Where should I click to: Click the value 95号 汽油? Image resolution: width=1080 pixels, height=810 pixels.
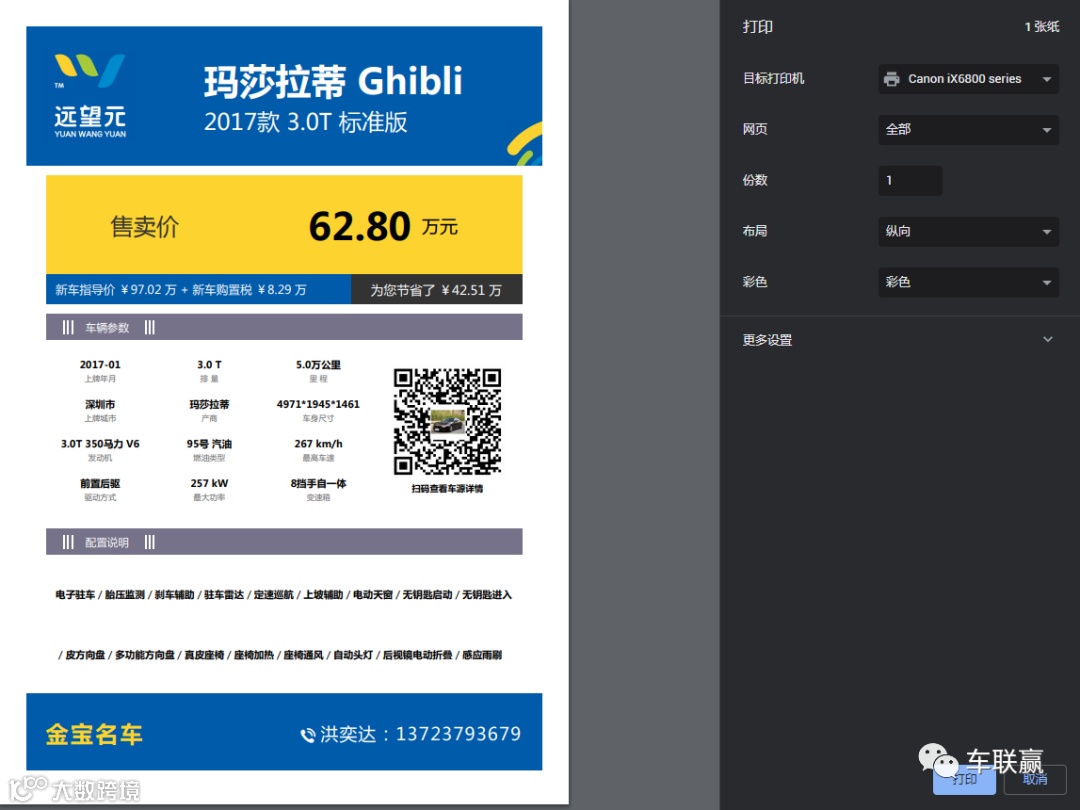(x=209, y=444)
